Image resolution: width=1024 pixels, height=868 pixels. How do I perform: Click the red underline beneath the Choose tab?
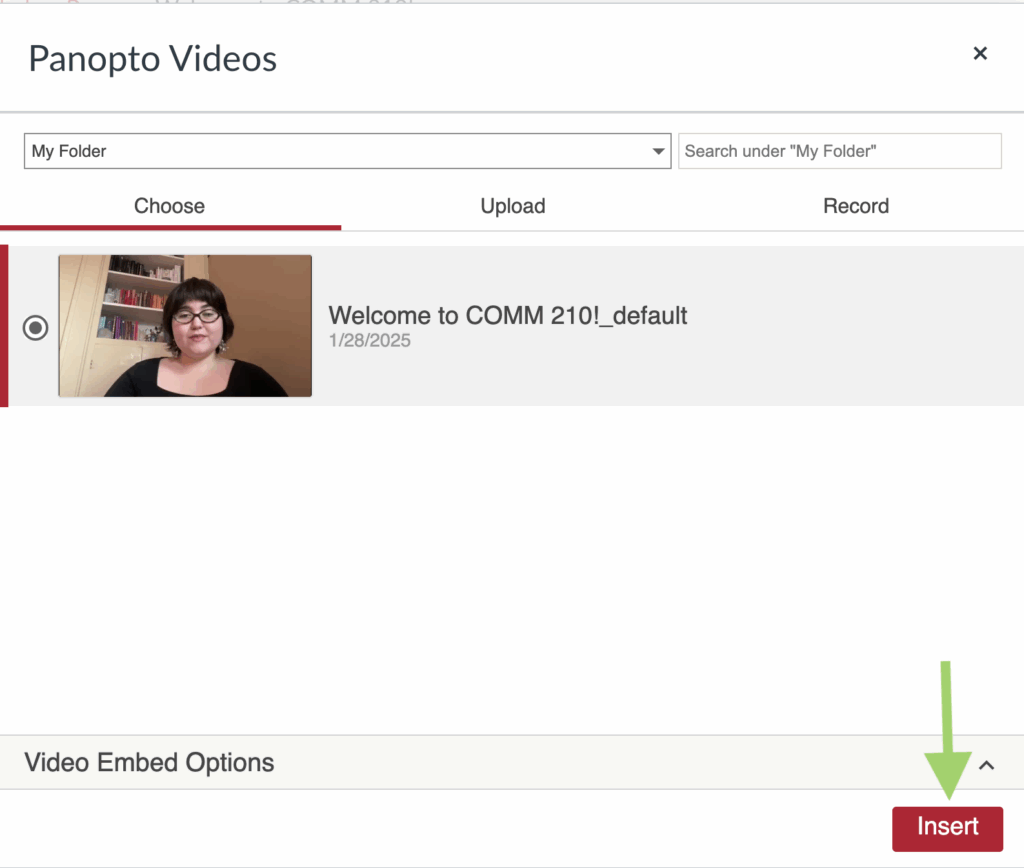click(x=170, y=227)
